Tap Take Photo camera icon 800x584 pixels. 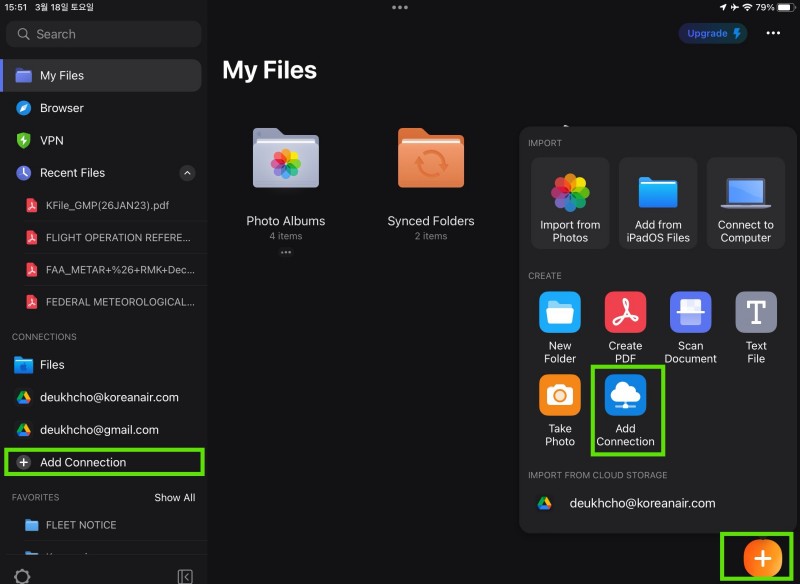click(x=560, y=396)
